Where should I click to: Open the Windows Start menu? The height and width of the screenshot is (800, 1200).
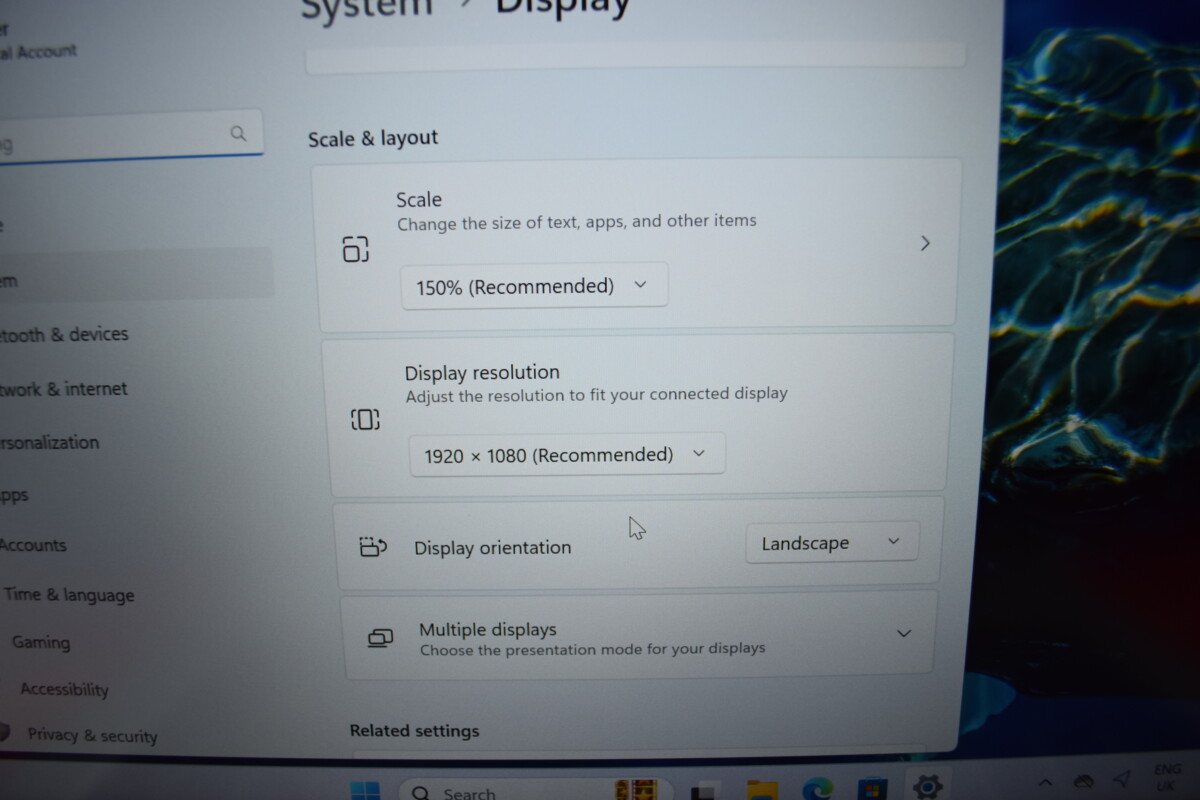coord(365,791)
